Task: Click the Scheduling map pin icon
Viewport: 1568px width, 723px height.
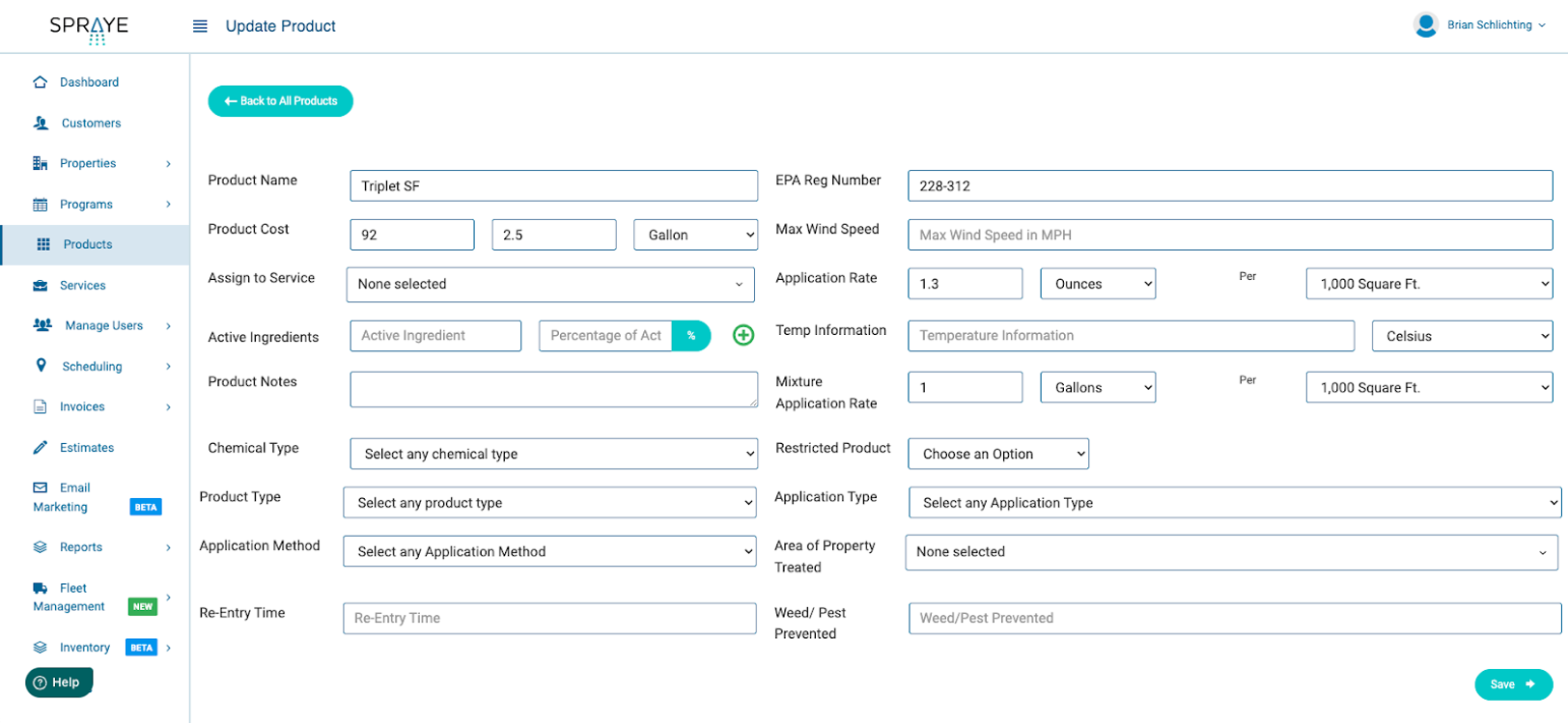Action: [x=41, y=365]
